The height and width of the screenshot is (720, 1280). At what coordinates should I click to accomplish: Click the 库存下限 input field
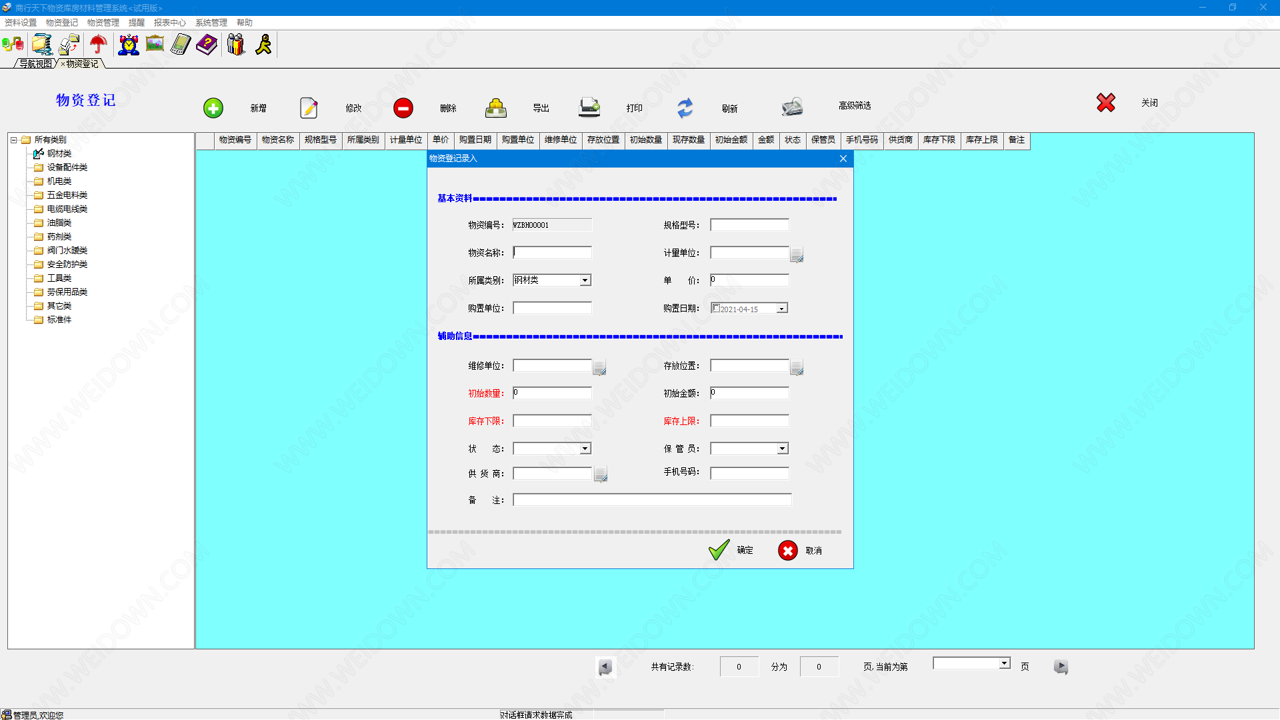[552, 421]
